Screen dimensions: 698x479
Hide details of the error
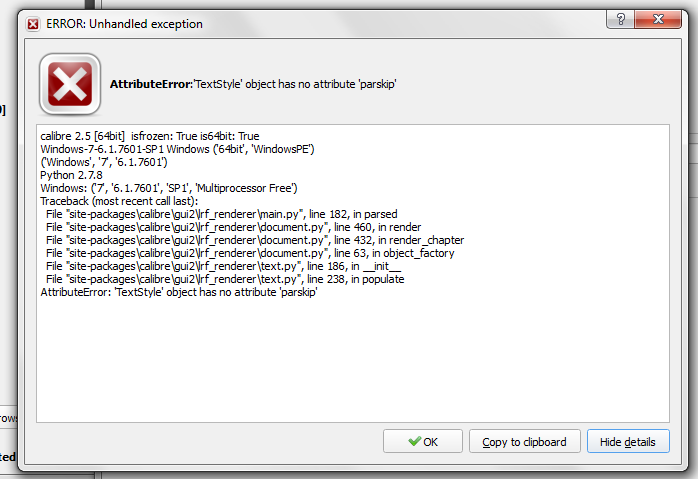point(628,442)
